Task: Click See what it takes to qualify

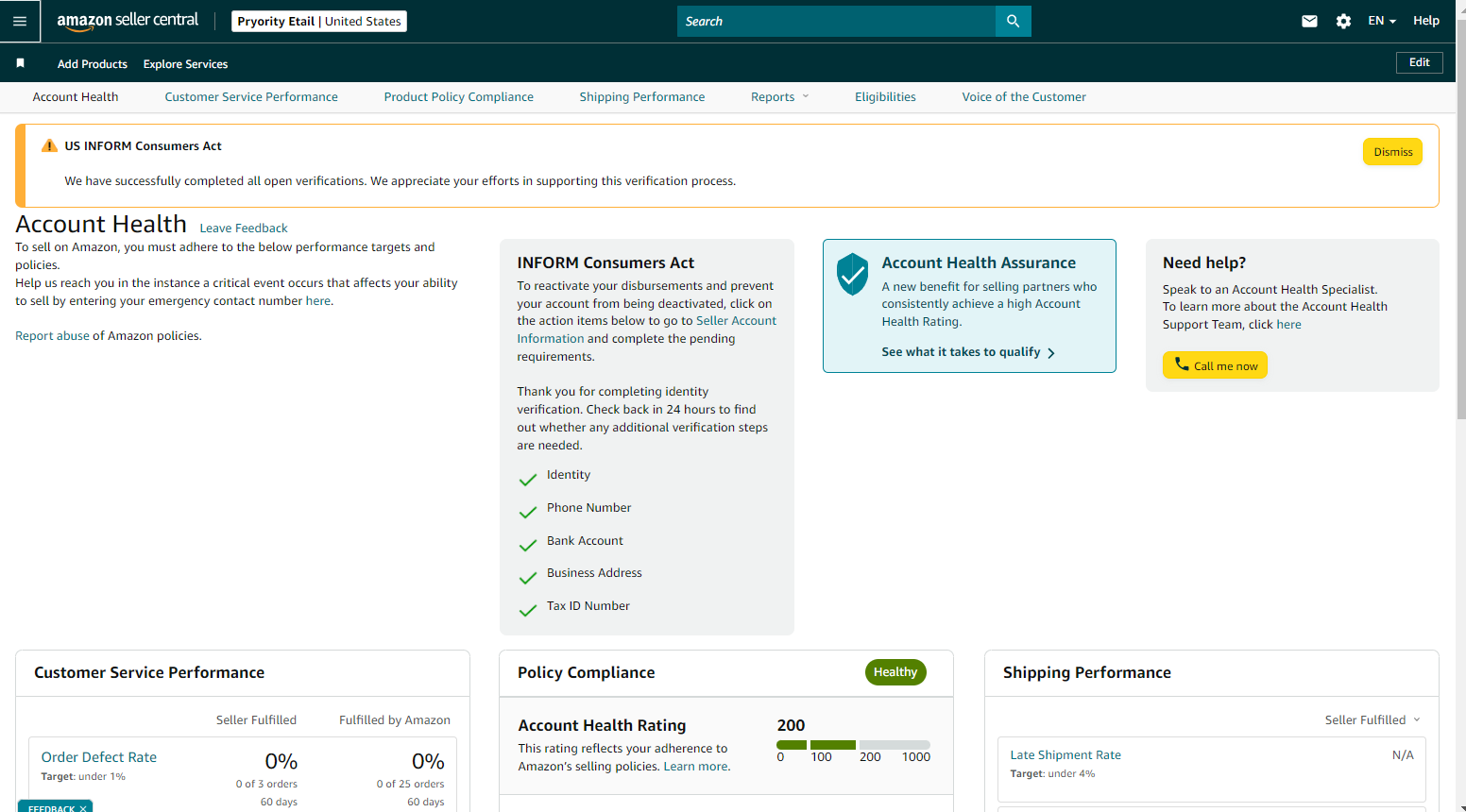Action: click(961, 352)
